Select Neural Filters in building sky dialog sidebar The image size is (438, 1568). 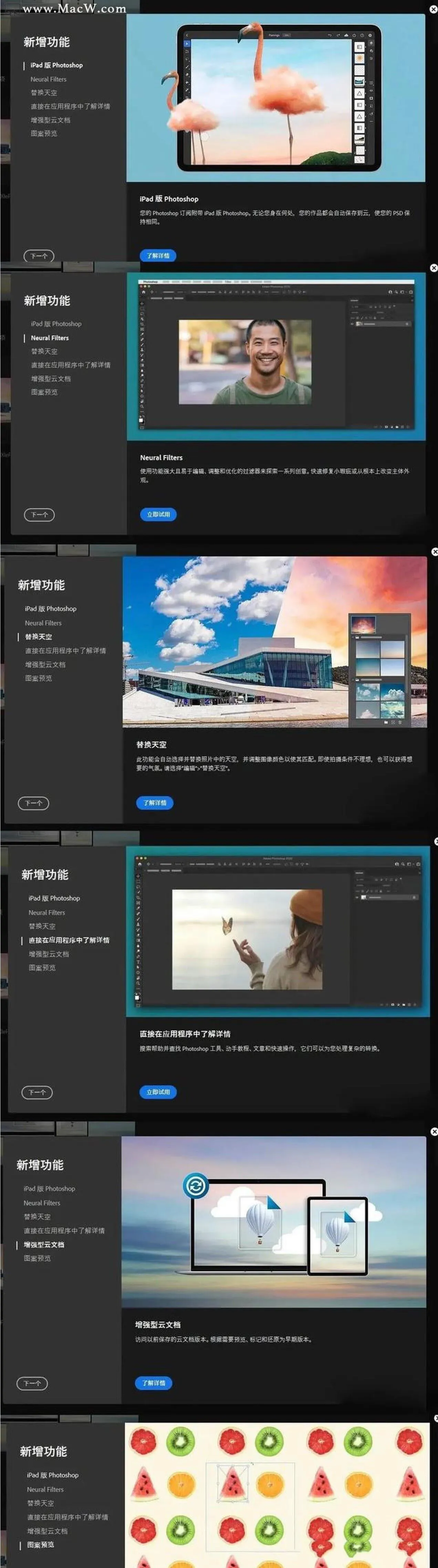coord(43,623)
